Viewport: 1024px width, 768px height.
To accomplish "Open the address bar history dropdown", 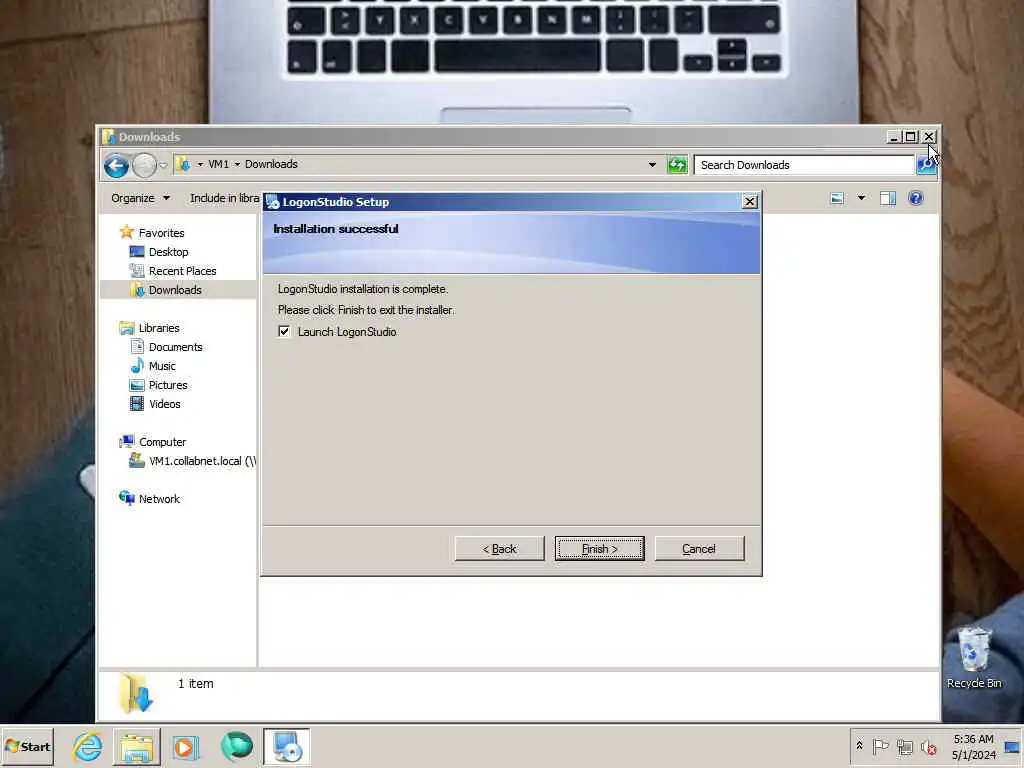I will tap(652, 165).
